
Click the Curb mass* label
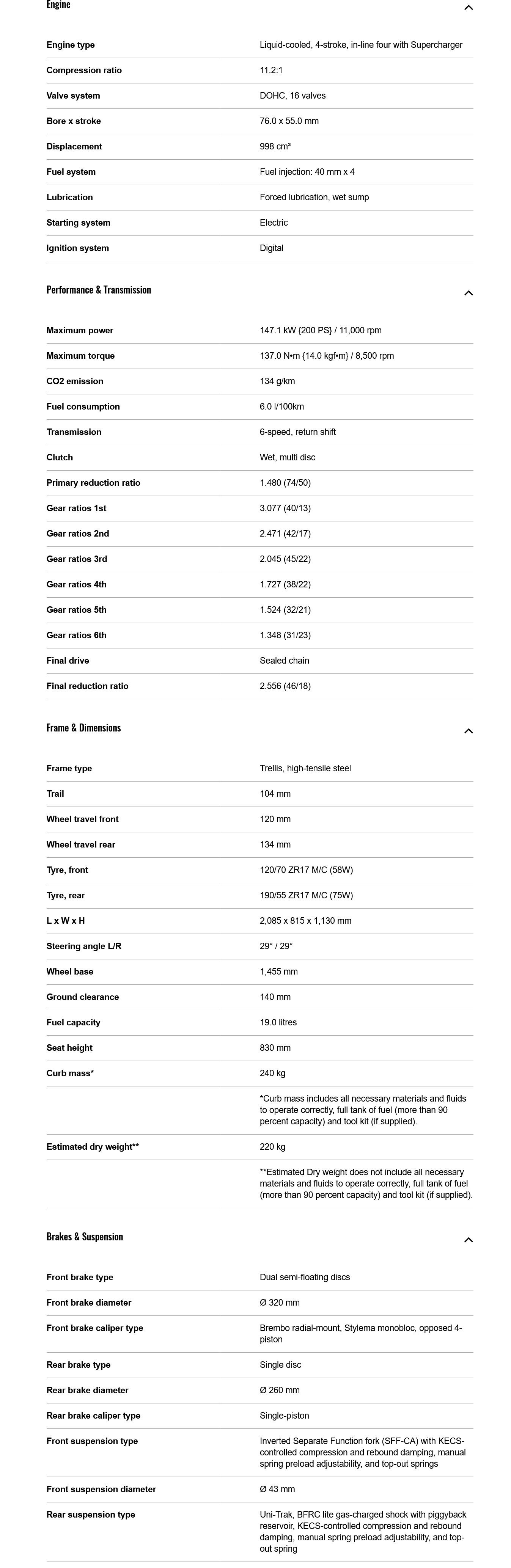point(70,1073)
